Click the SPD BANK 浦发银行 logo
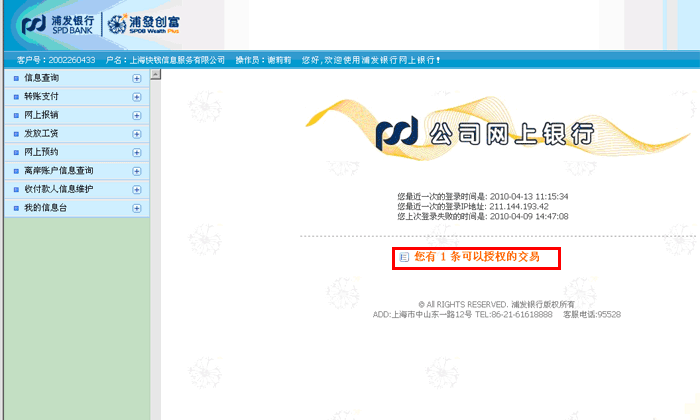The width and height of the screenshot is (700, 420). pos(58,25)
